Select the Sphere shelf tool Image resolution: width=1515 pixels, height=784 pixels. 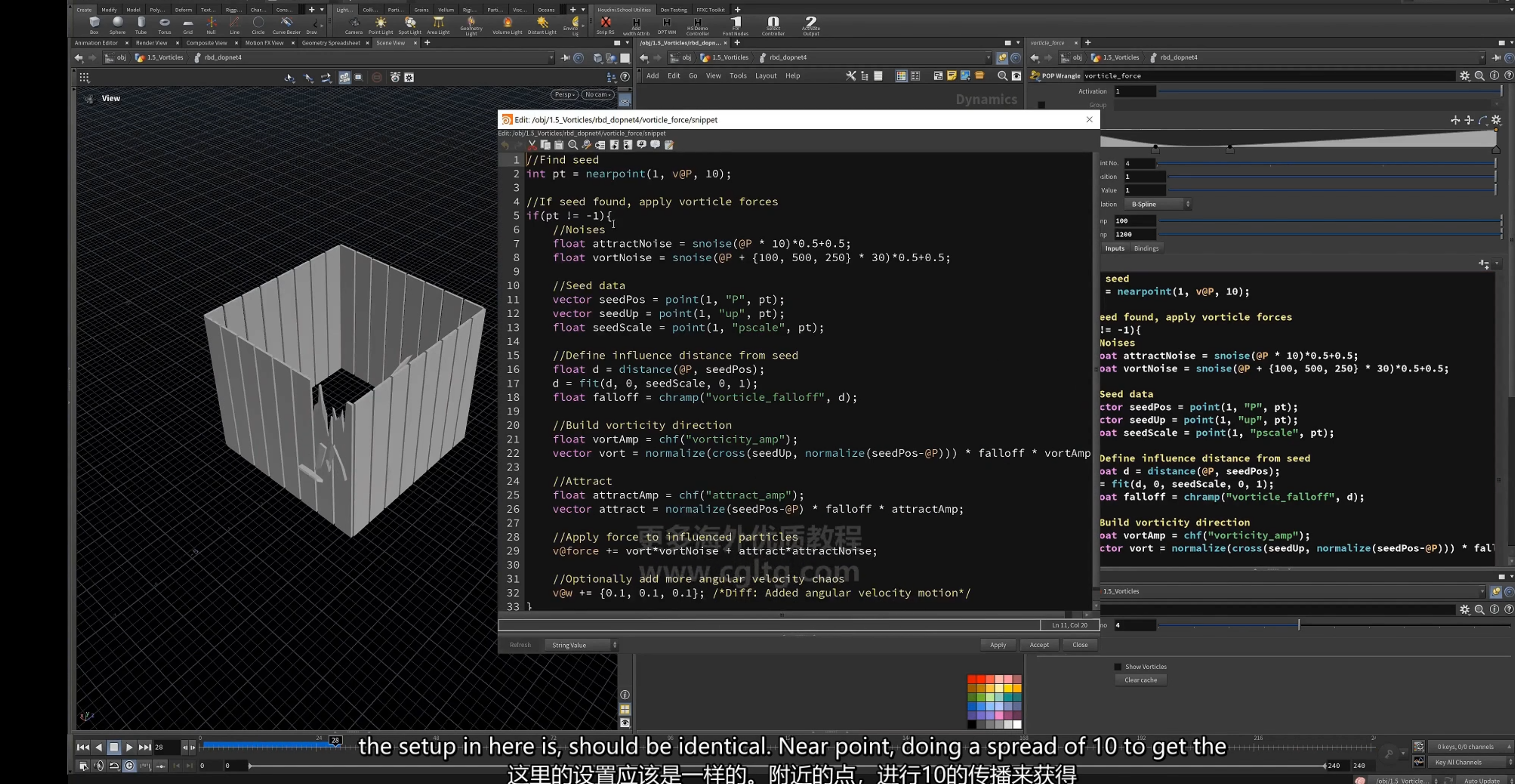(x=118, y=25)
